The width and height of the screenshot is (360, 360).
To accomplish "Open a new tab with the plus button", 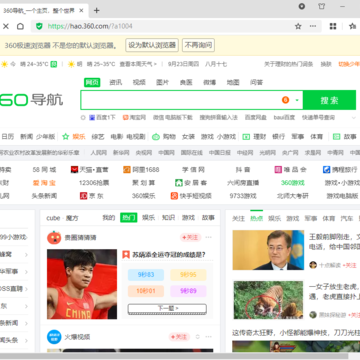I will (97, 10).
